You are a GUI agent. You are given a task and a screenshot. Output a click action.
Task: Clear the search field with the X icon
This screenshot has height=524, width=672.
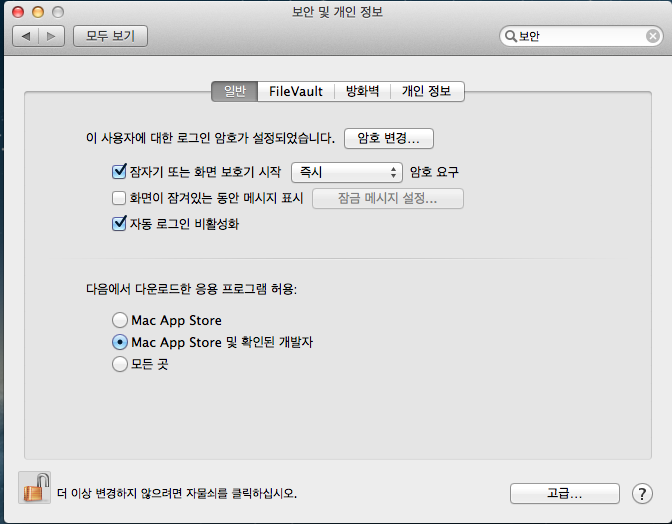tap(653, 36)
